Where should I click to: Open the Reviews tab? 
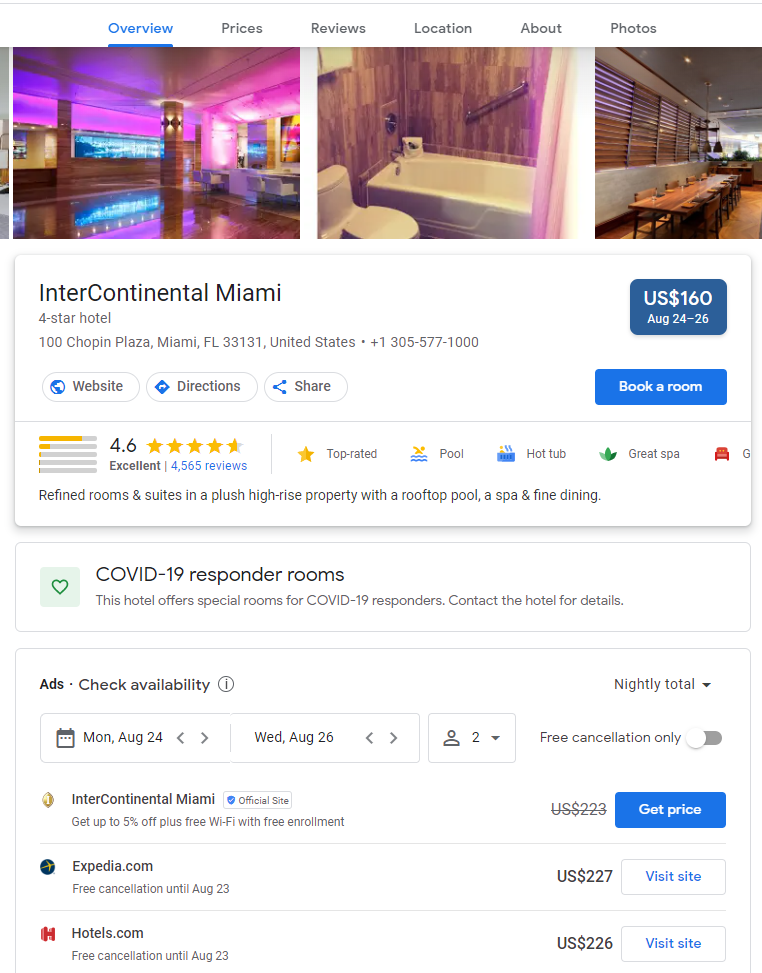pos(338,28)
